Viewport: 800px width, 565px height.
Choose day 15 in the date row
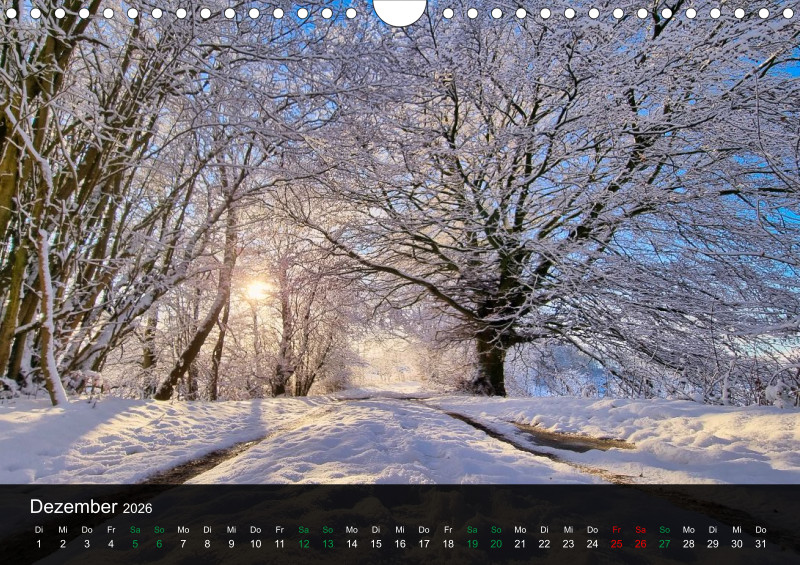[376, 544]
